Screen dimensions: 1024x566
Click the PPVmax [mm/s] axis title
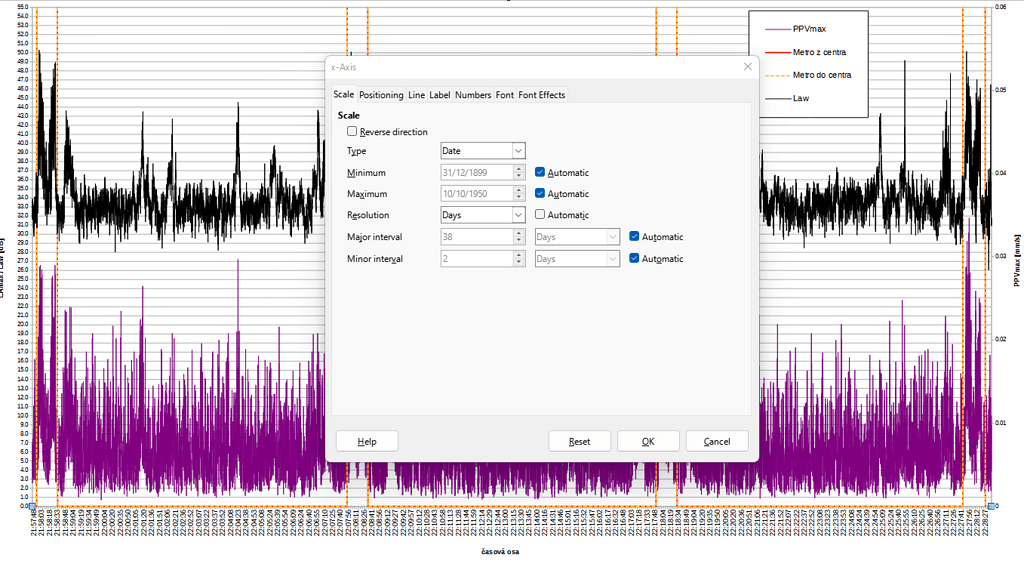tap(1017, 261)
